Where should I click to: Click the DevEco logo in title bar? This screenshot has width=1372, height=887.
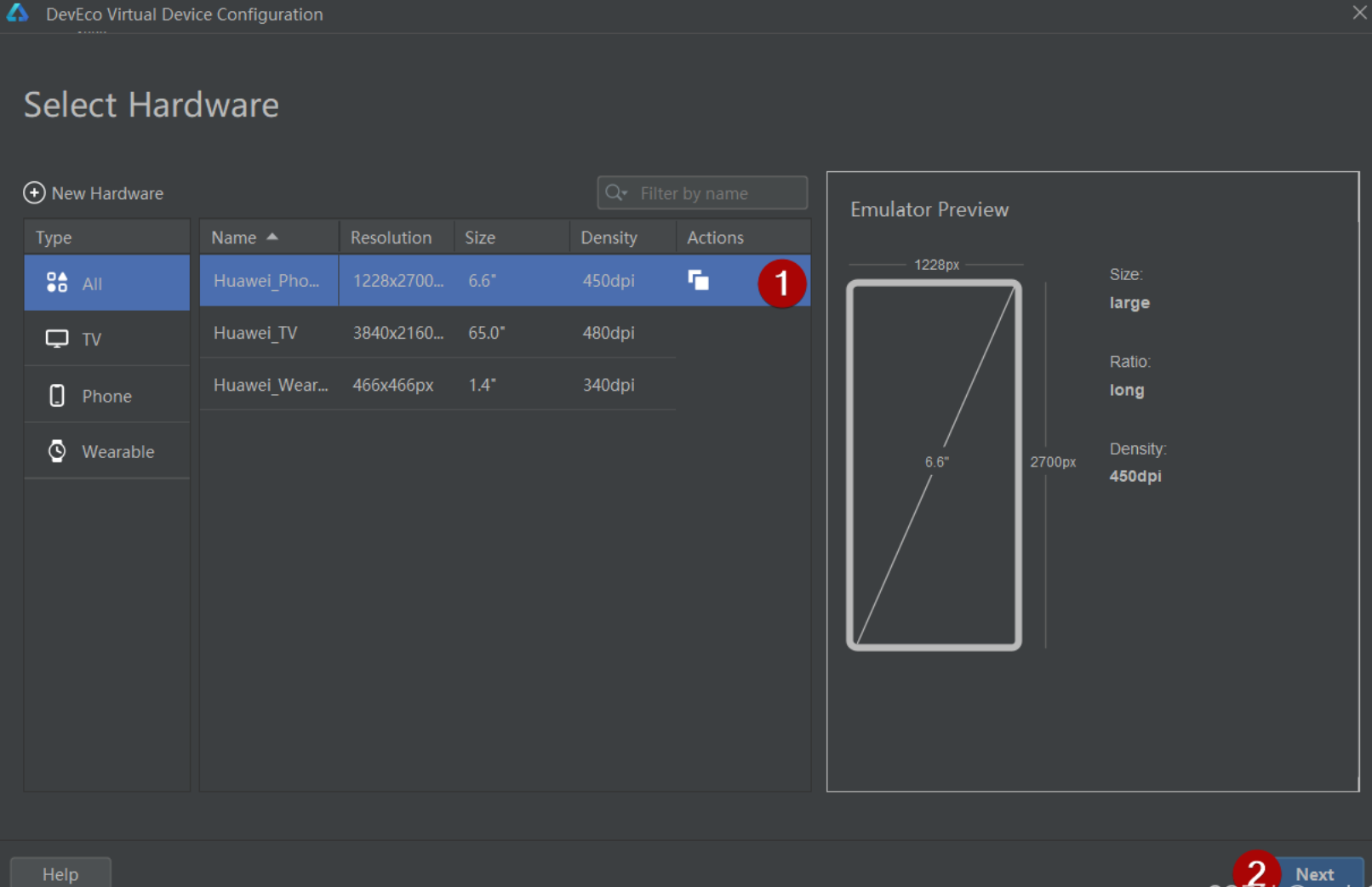(x=18, y=14)
